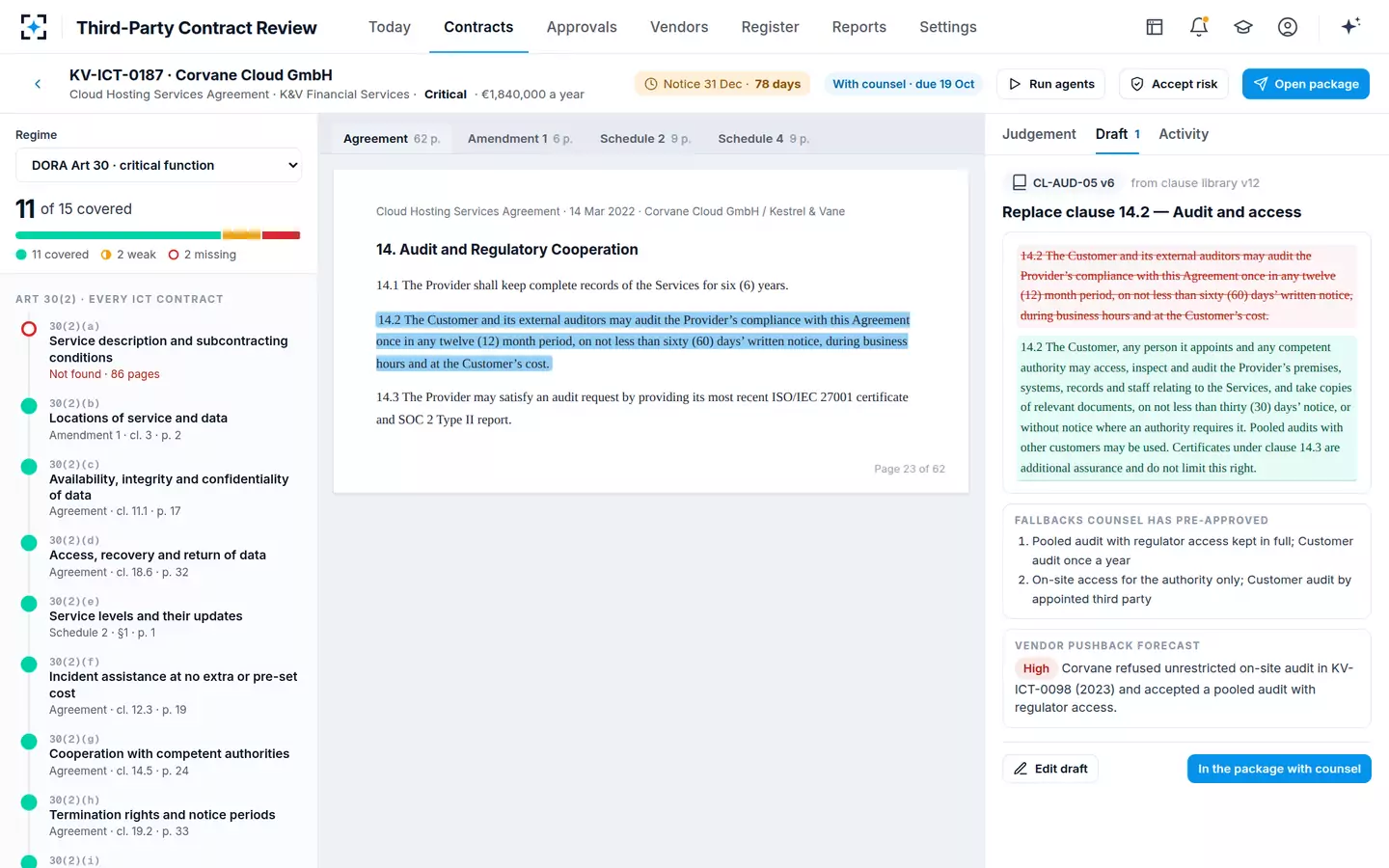Switch to the Activity tab
This screenshot has width=1389, height=868.
coord(1184,134)
